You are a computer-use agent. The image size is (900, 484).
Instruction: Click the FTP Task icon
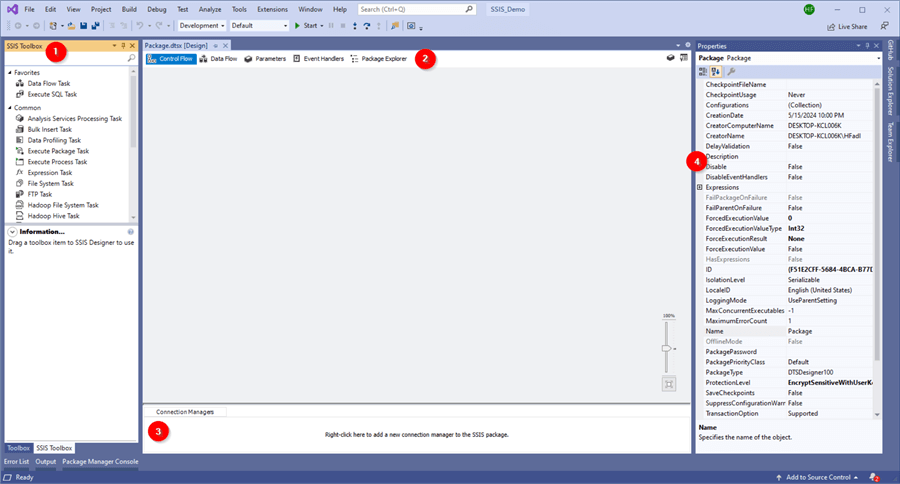coord(20,194)
